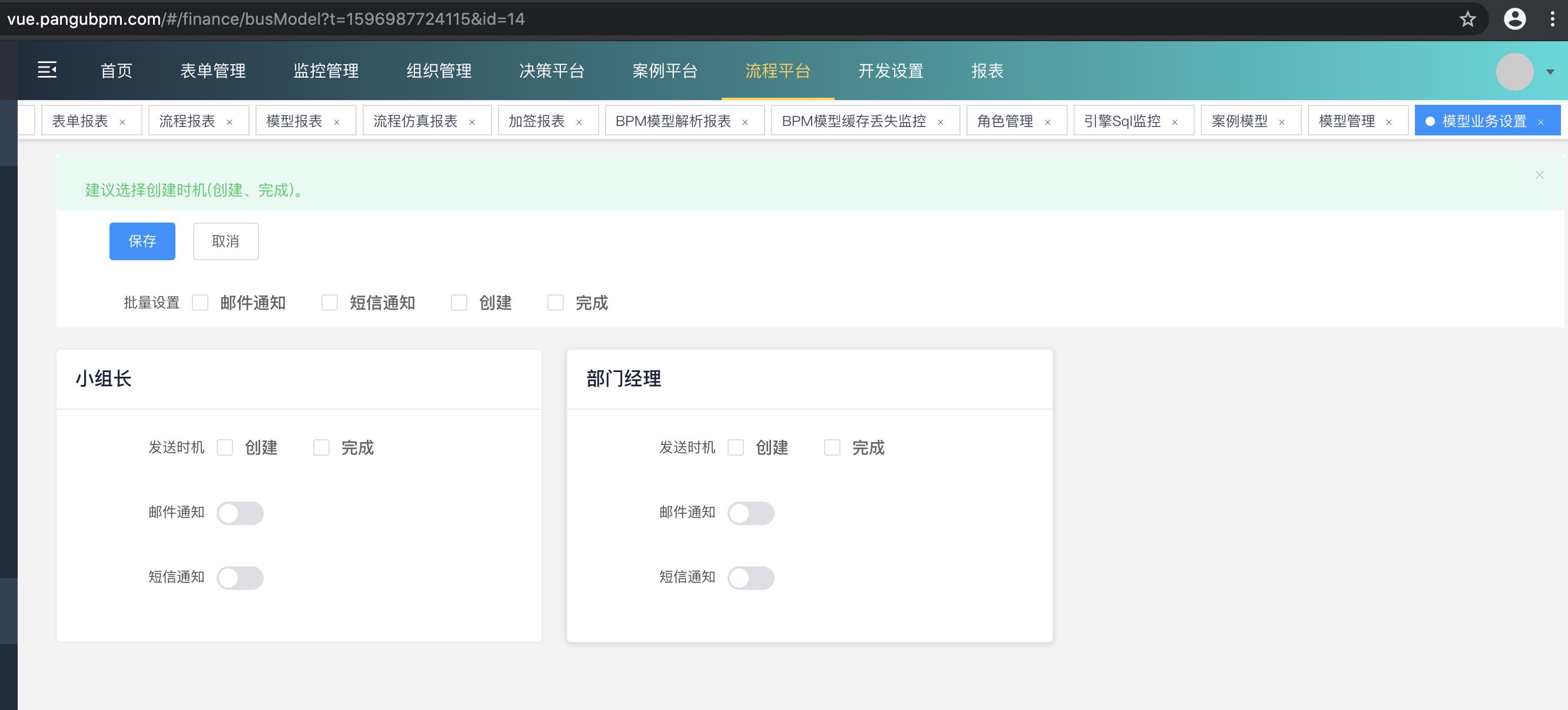1568x710 pixels.
Task: Check batch 短信通知 checkbox
Action: [x=329, y=303]
